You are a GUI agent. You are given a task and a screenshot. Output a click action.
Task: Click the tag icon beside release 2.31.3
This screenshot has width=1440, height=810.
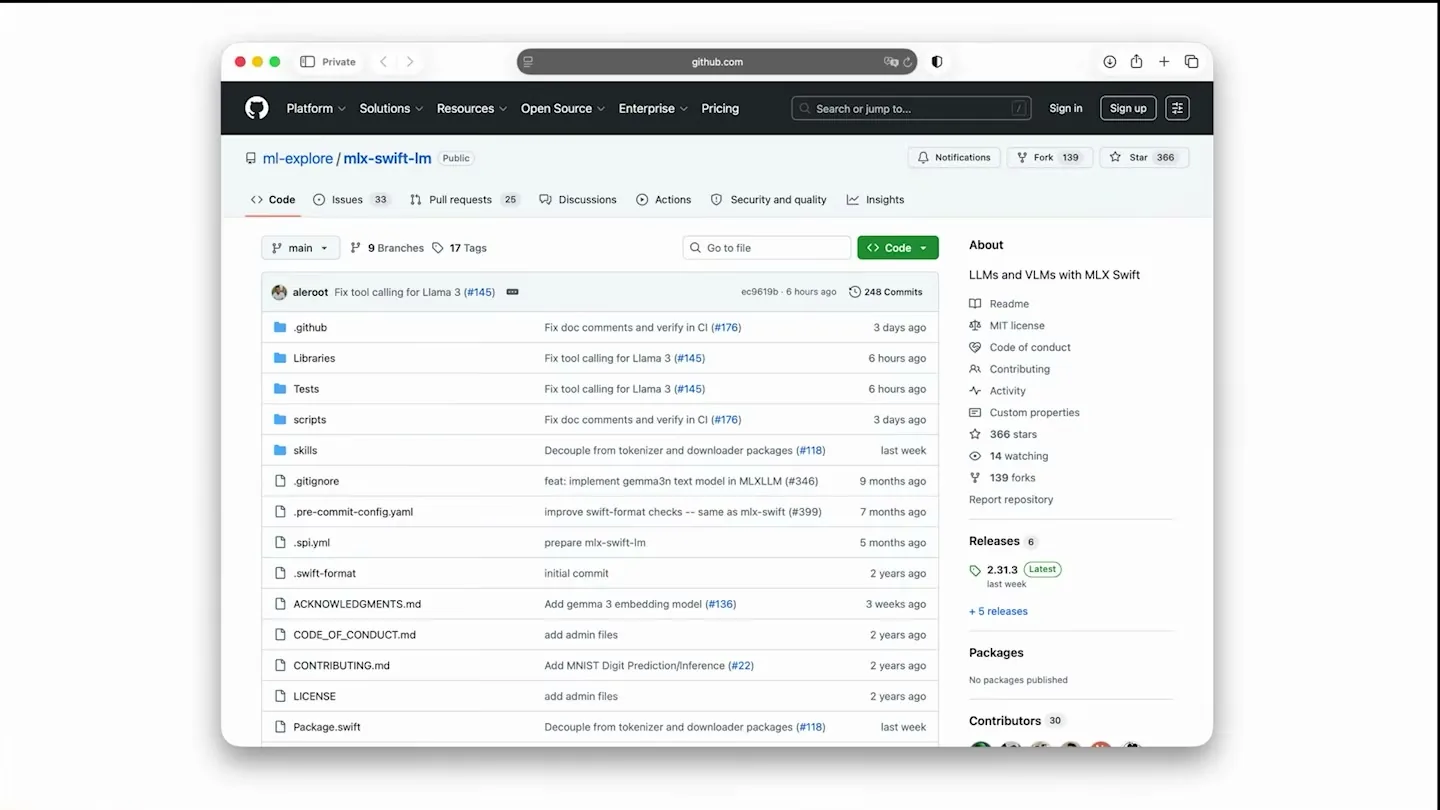[975, 570]
